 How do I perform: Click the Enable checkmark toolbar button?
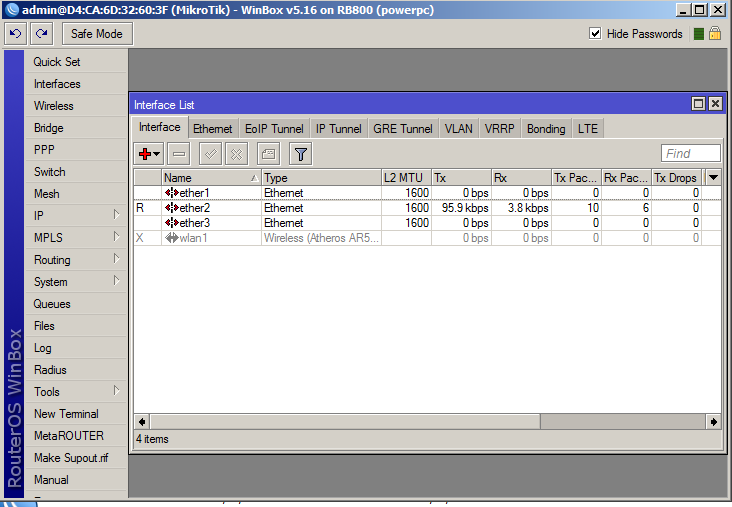pos(211,154)
